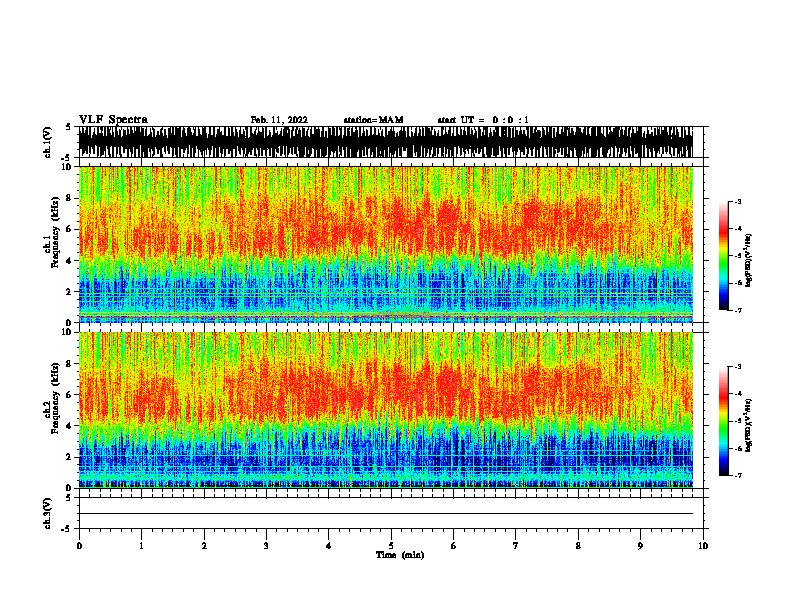The width and height of the screenshot is (792, 612).
Task: Click the log(PSD) label of the ch.2 color bar
Action: [x=749, y=425]
